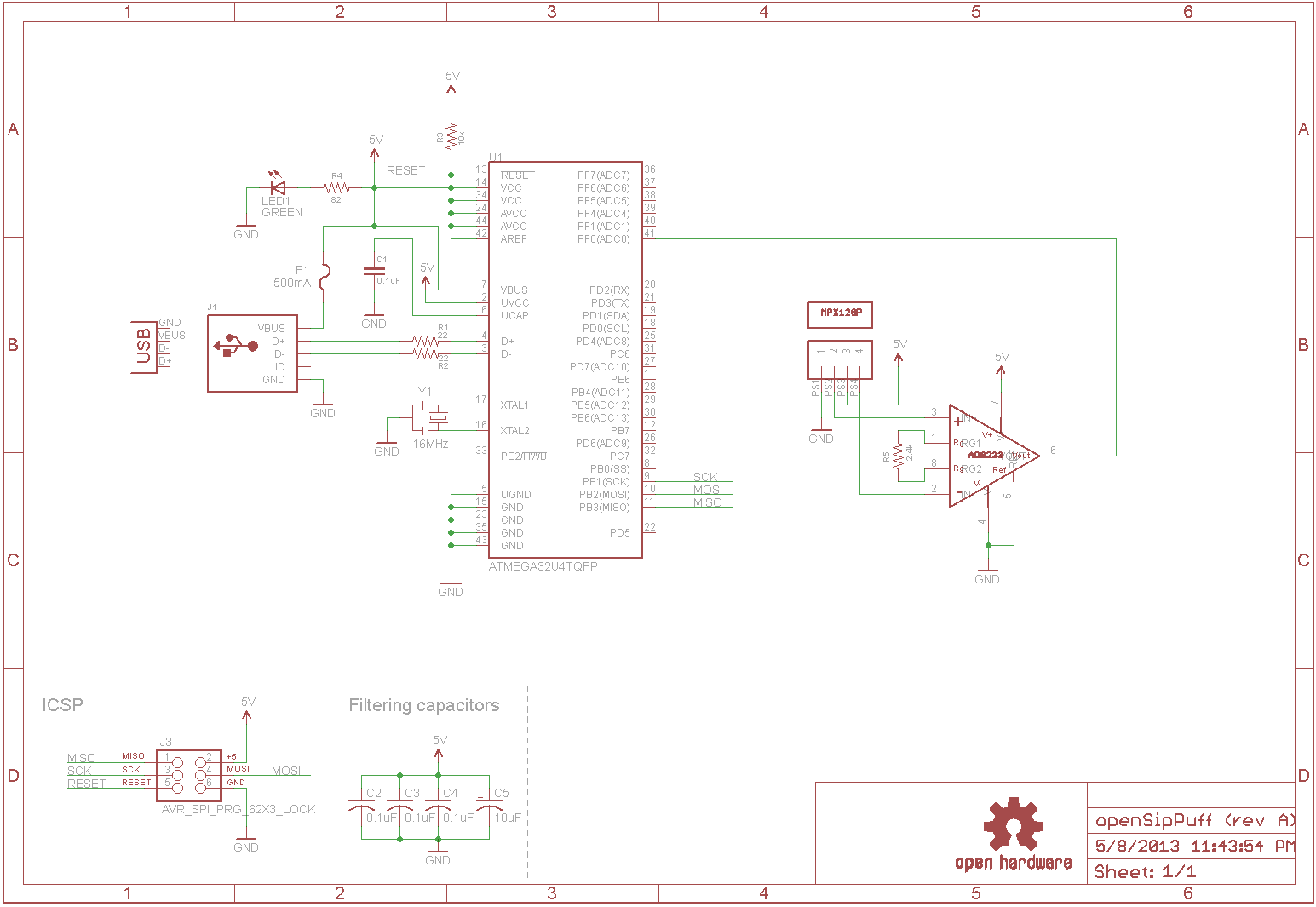Click the ATMEGA32U4TQFP part name
The image size is (1316, 907).
[543, 566]
